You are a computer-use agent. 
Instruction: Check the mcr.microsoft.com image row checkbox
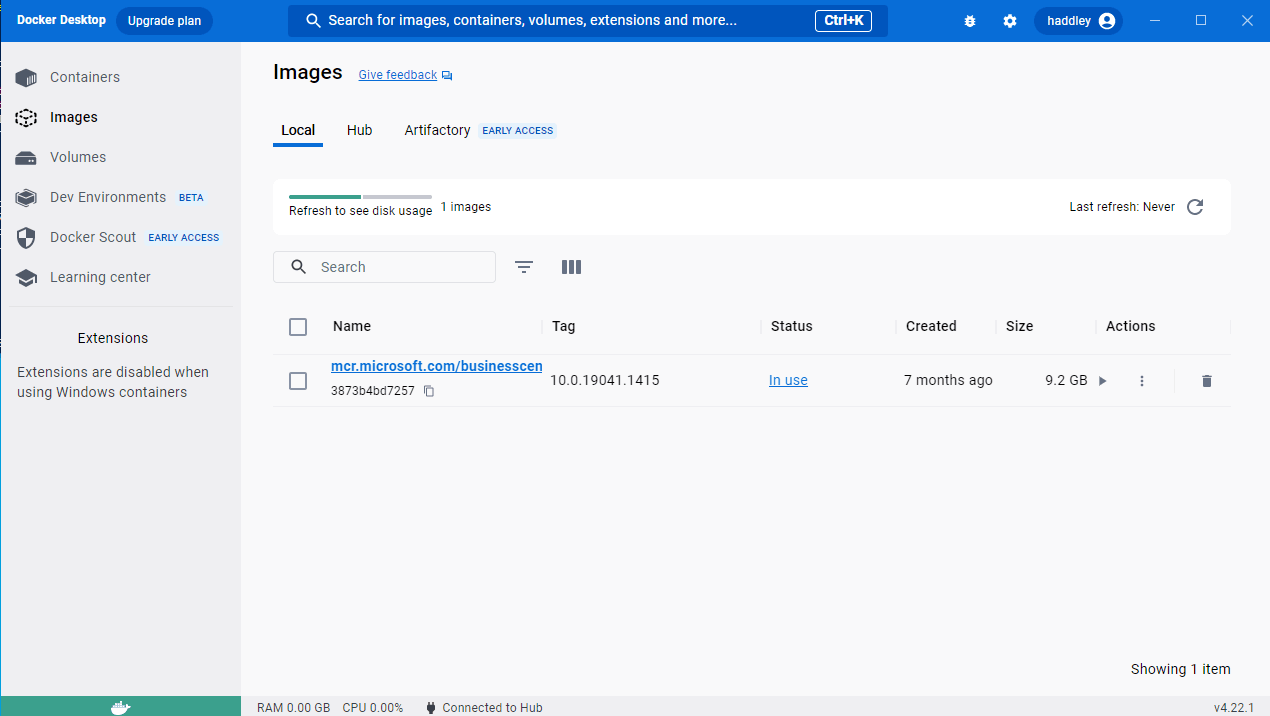[x=298, y=381]
